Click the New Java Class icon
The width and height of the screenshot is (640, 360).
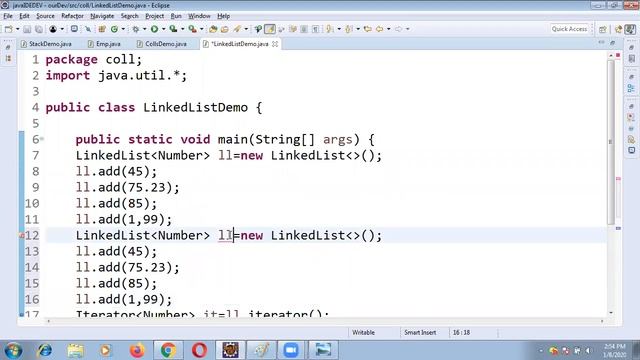[114, 29]
